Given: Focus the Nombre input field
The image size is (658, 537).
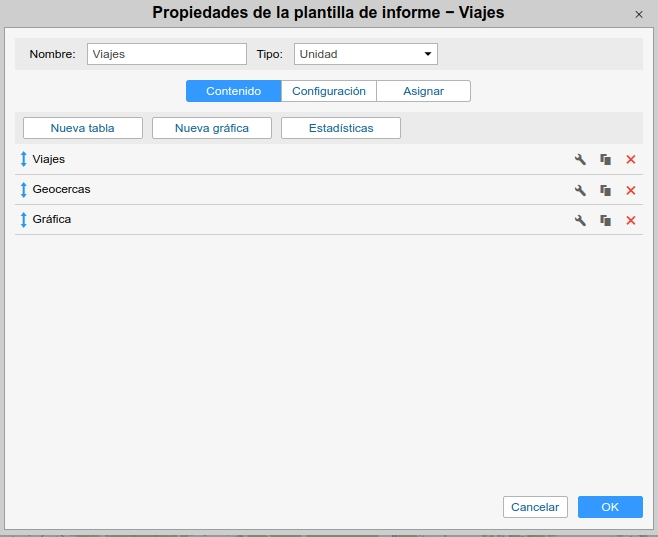Looking at the screenshot, I should point(167,54).
